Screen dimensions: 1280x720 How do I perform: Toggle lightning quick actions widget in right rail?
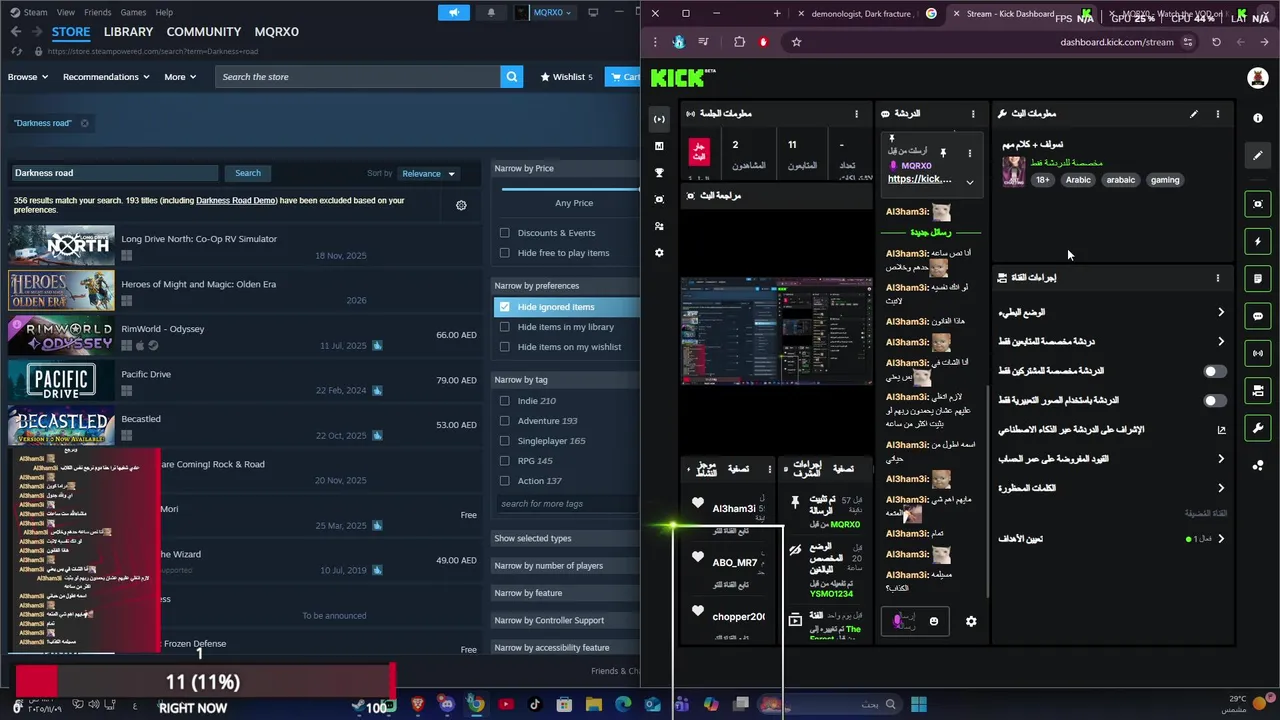[x=1258, y=241]
